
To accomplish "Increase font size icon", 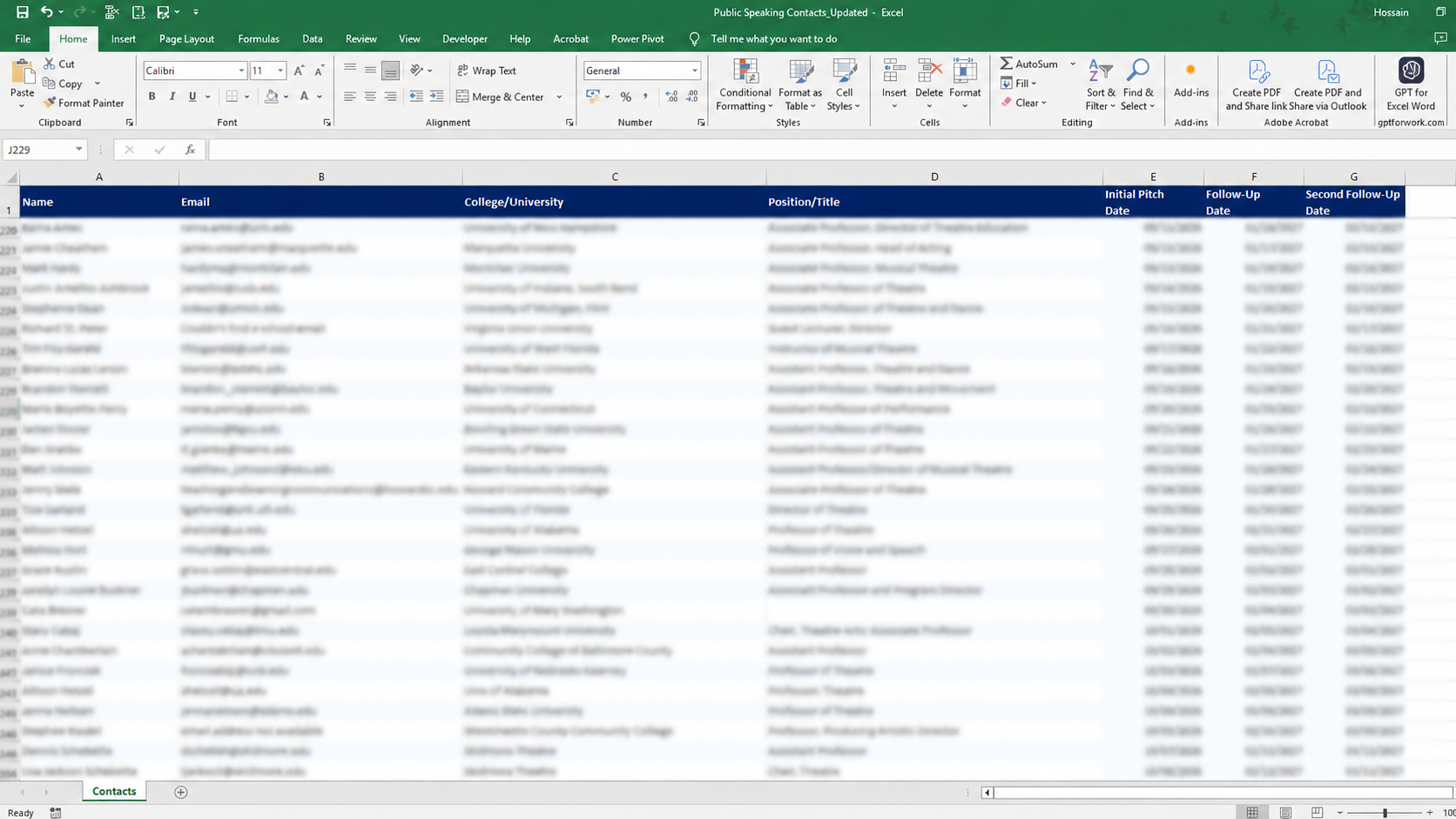I will (x=299, y=70).
